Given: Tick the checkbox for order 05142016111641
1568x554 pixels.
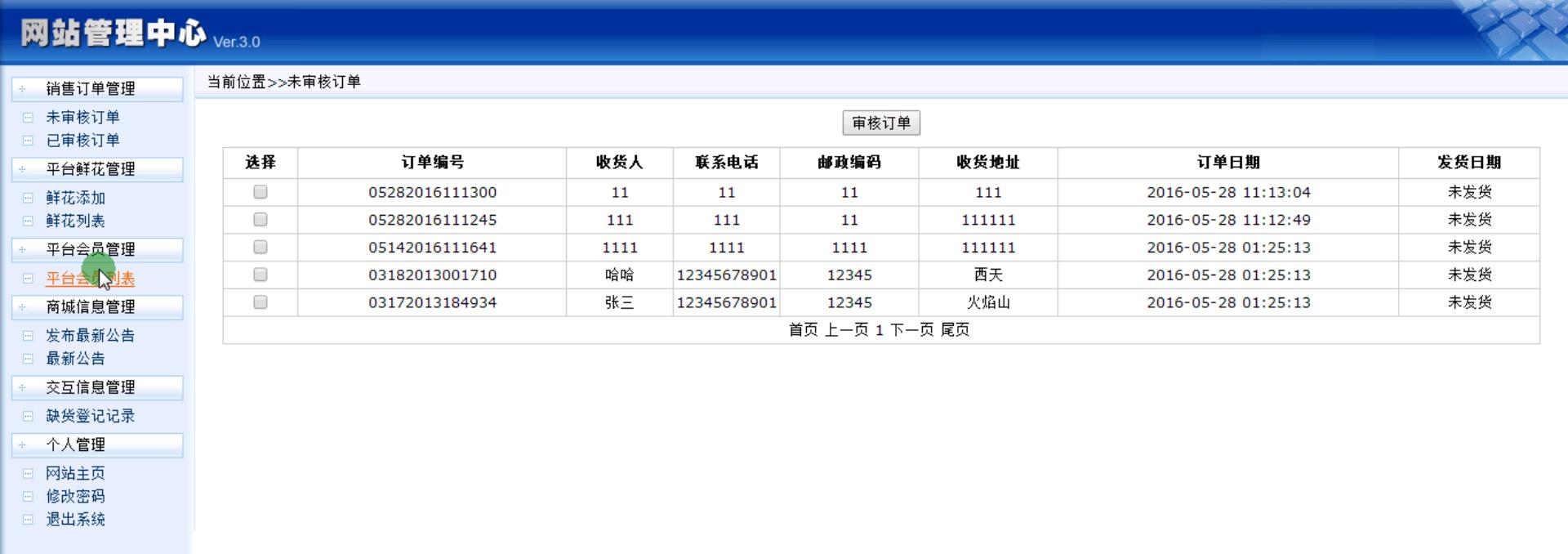Looking at the screenshot, I should click(x=261, y=247).
